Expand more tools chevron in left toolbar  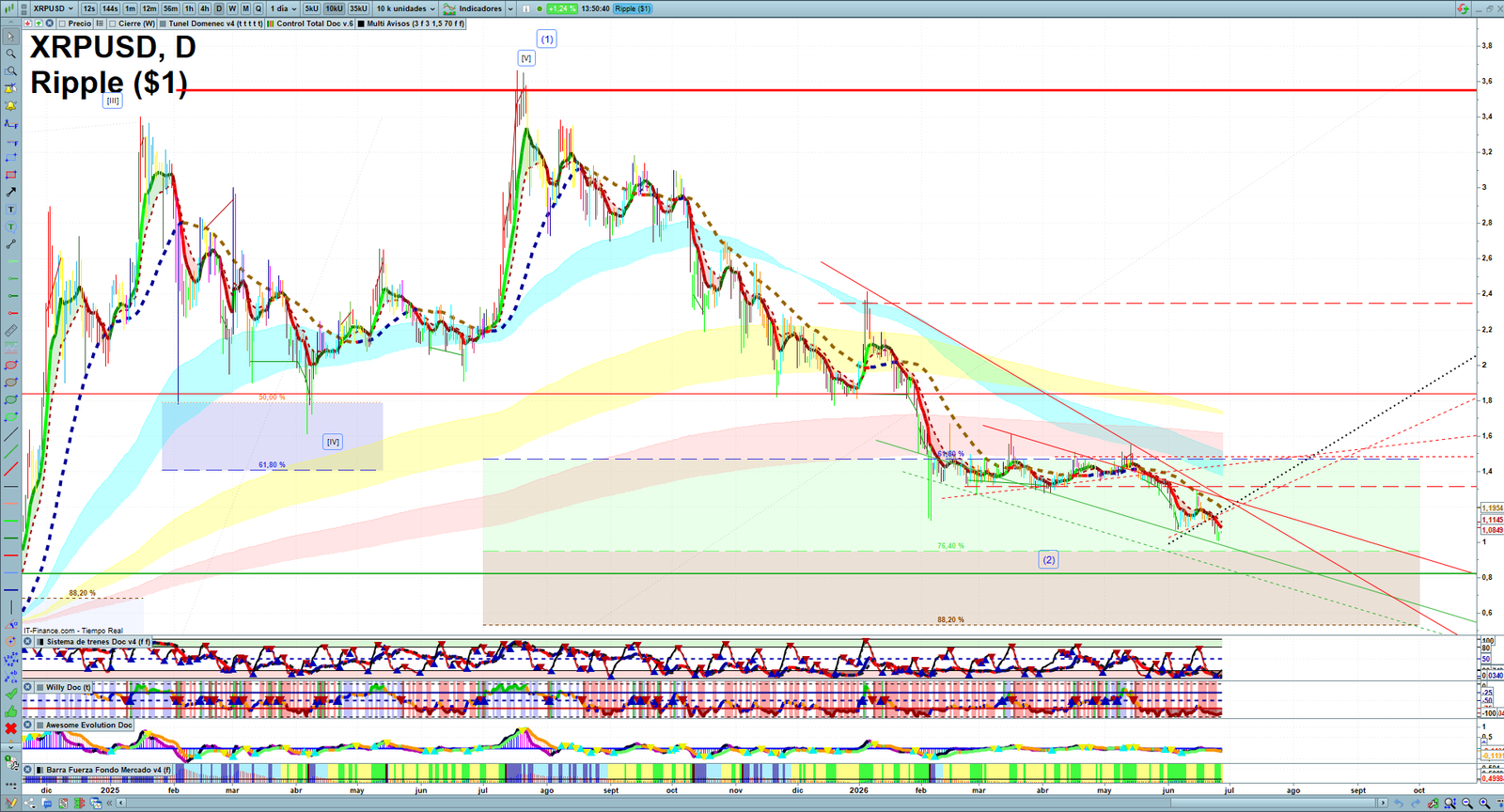click(11, 747)
